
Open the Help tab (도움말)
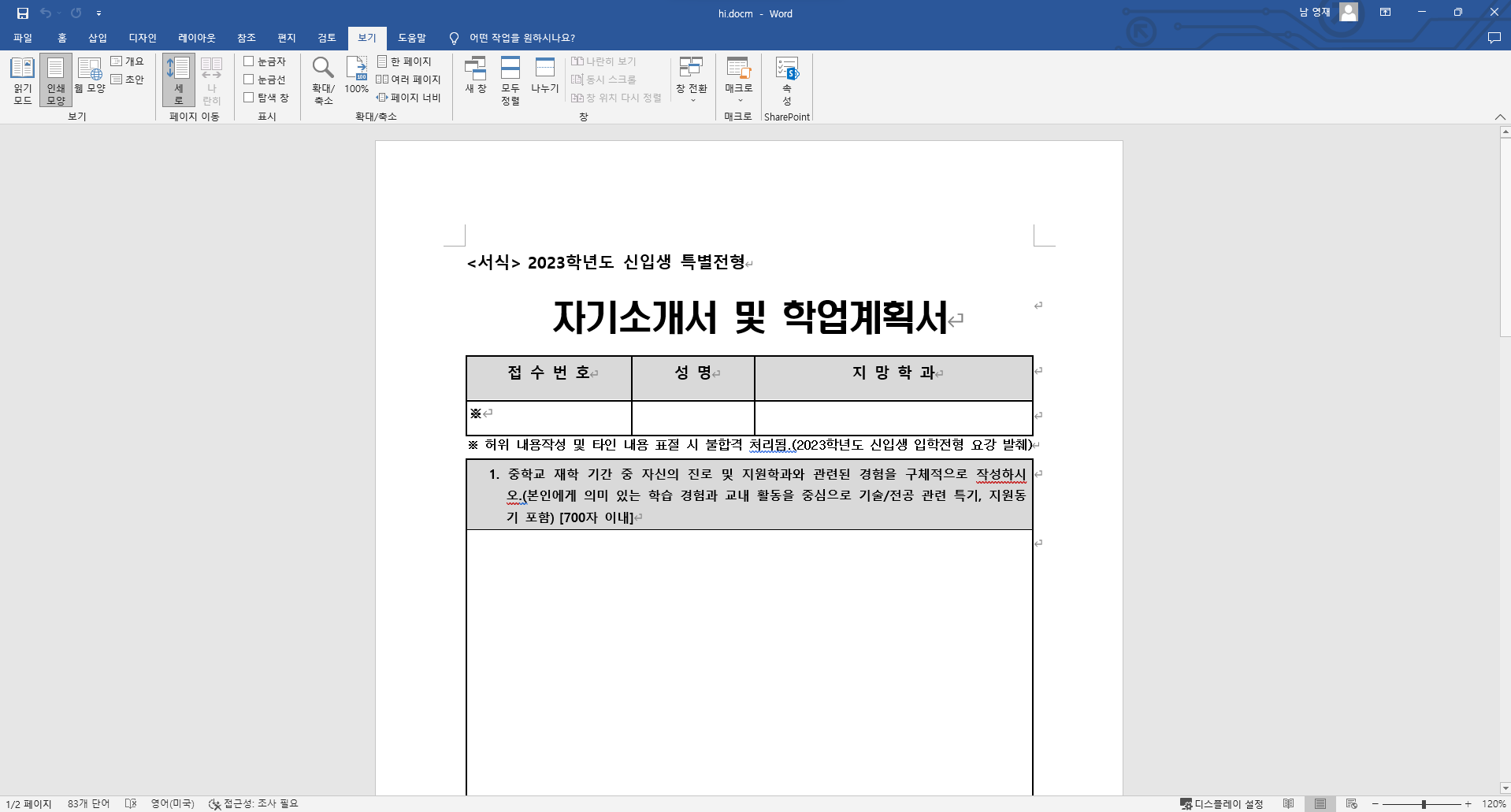412,38
